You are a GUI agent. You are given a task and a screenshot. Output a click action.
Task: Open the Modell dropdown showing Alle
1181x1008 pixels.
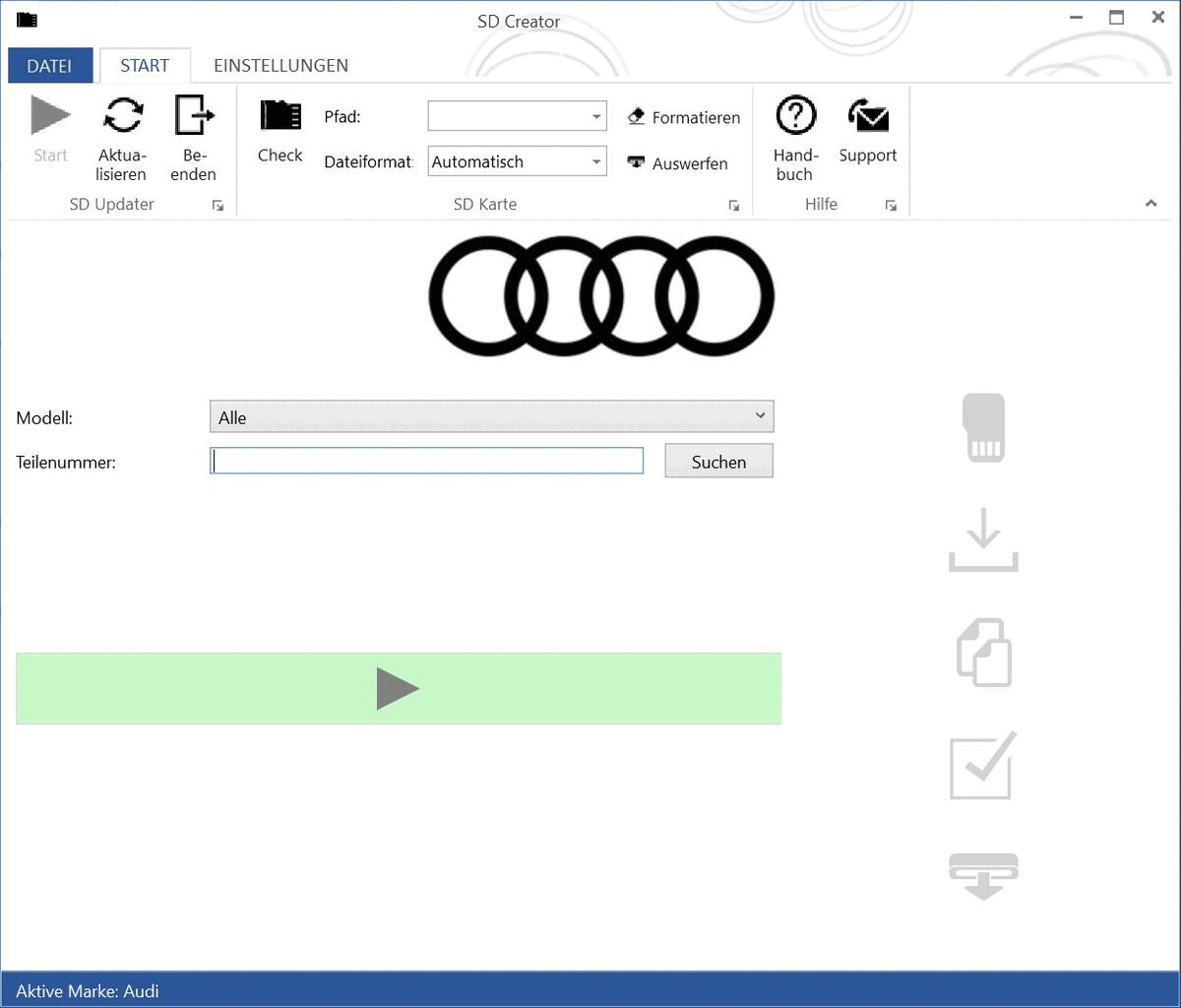[x=491, y=416]
